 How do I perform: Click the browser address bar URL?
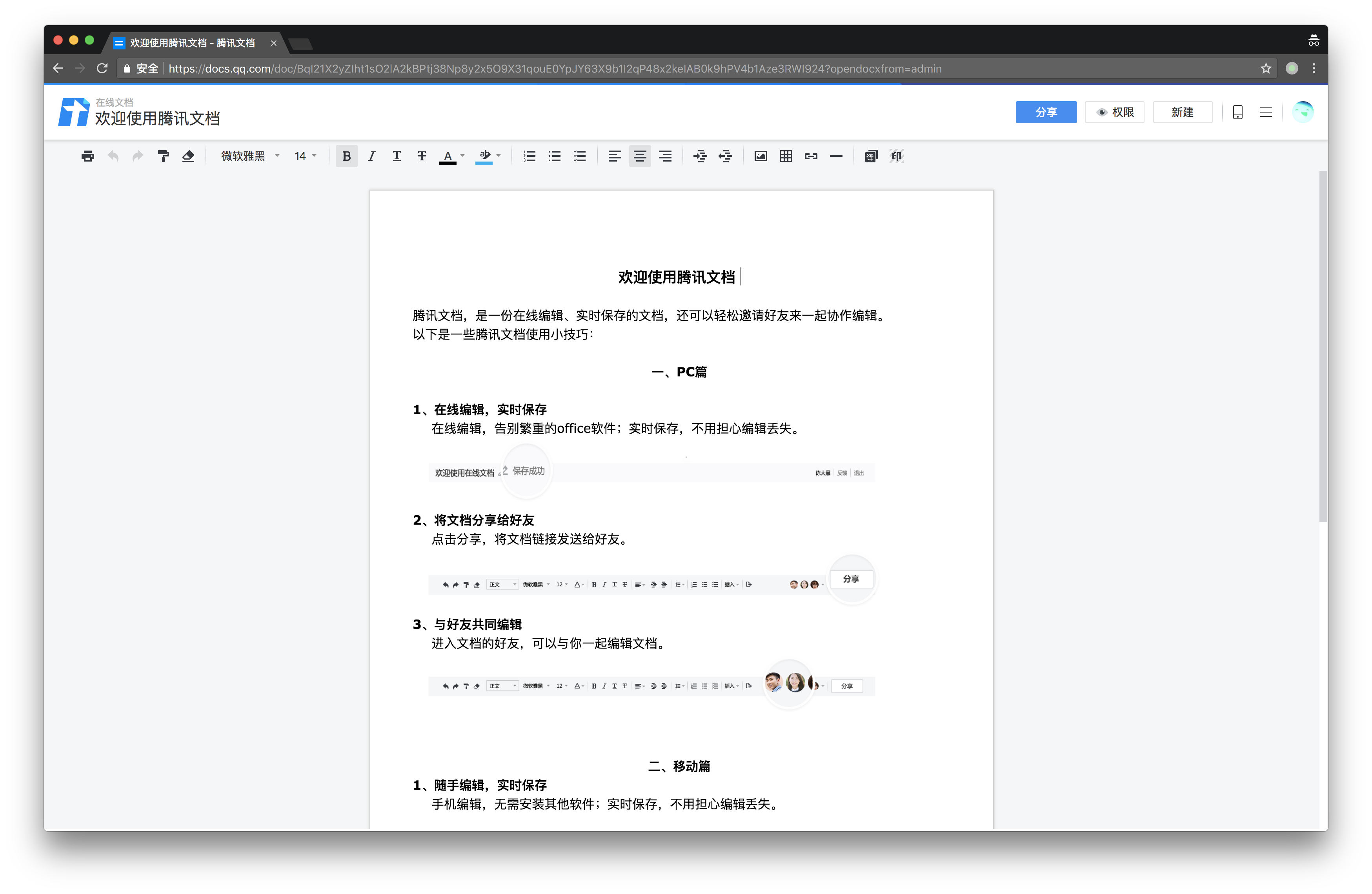(555, 69)
